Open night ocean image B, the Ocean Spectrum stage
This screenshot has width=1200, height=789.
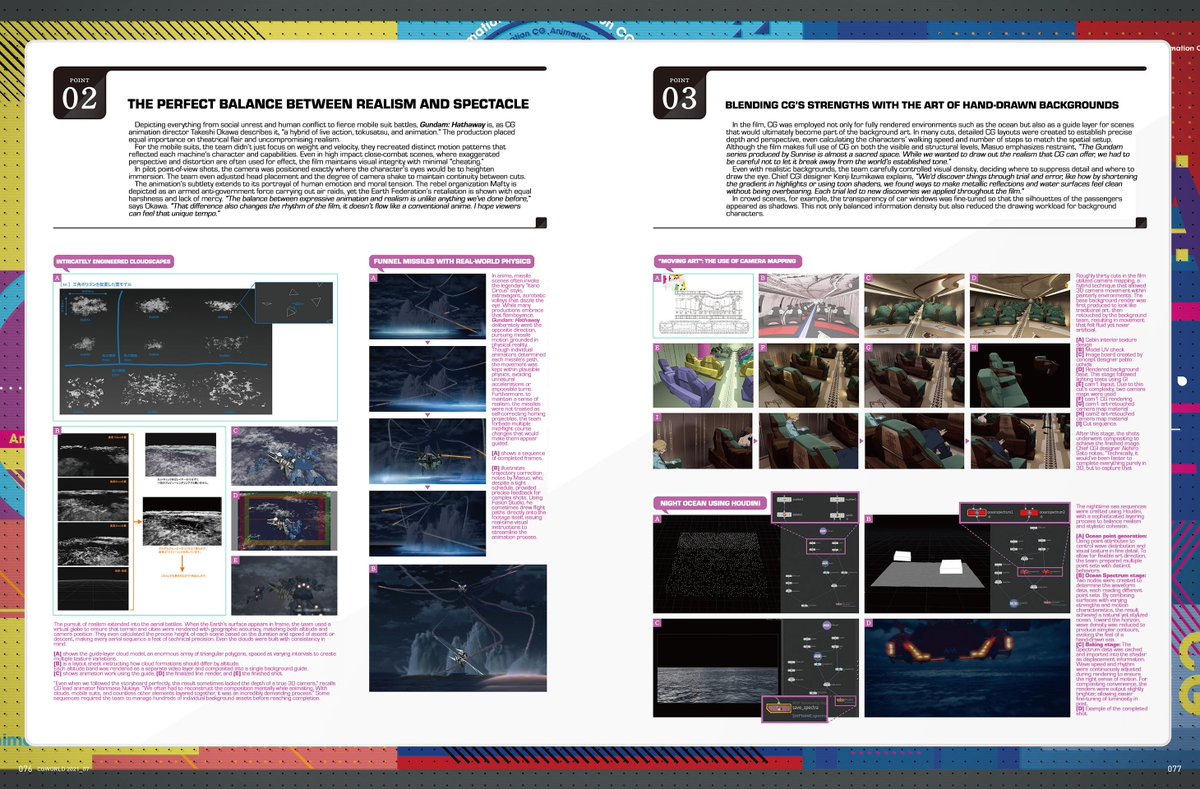point(966,563)
